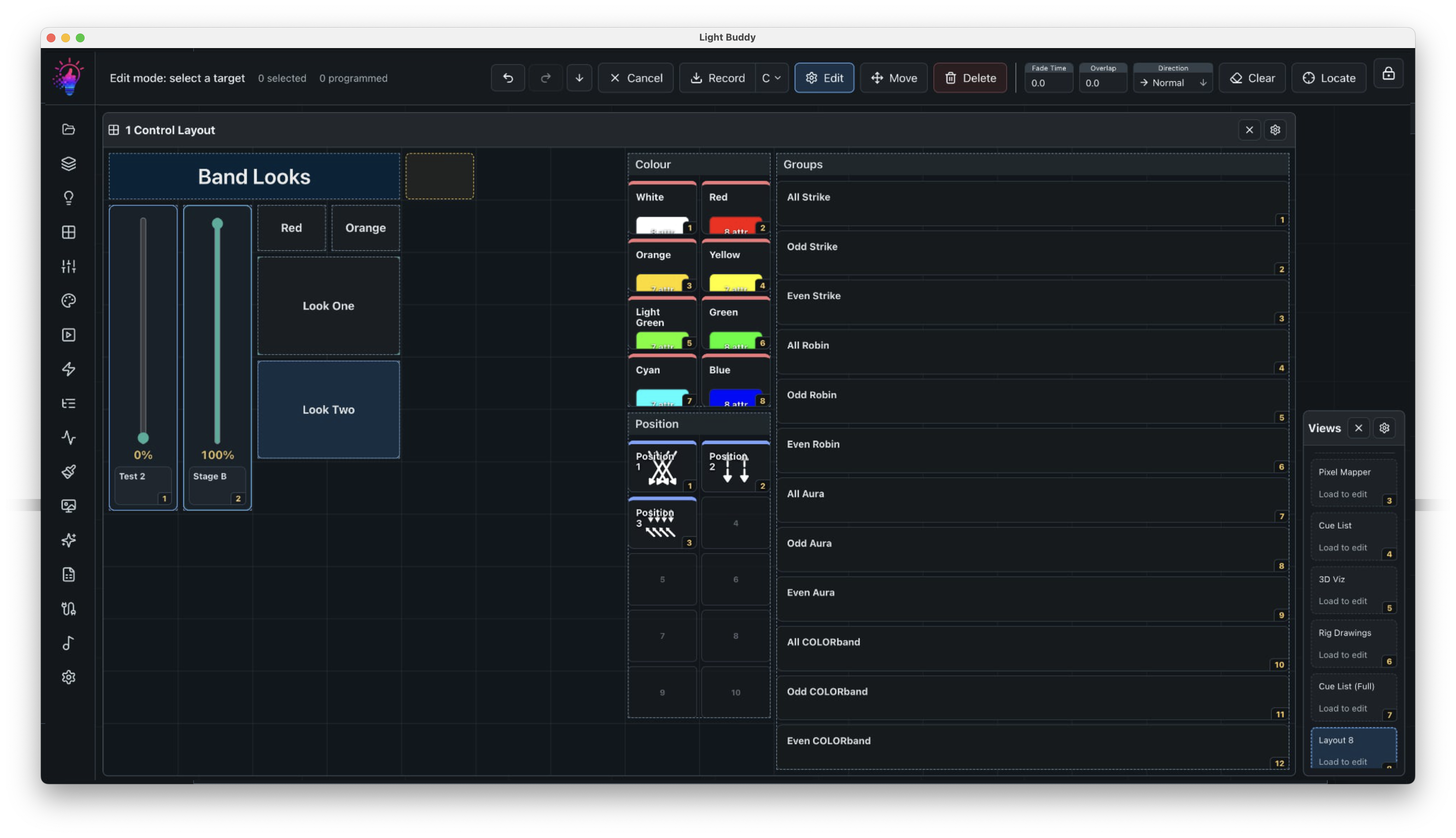Select Position 1 preset thumbnail
The width and height of the screenshot is (1456, 838).
coord(662,467)
